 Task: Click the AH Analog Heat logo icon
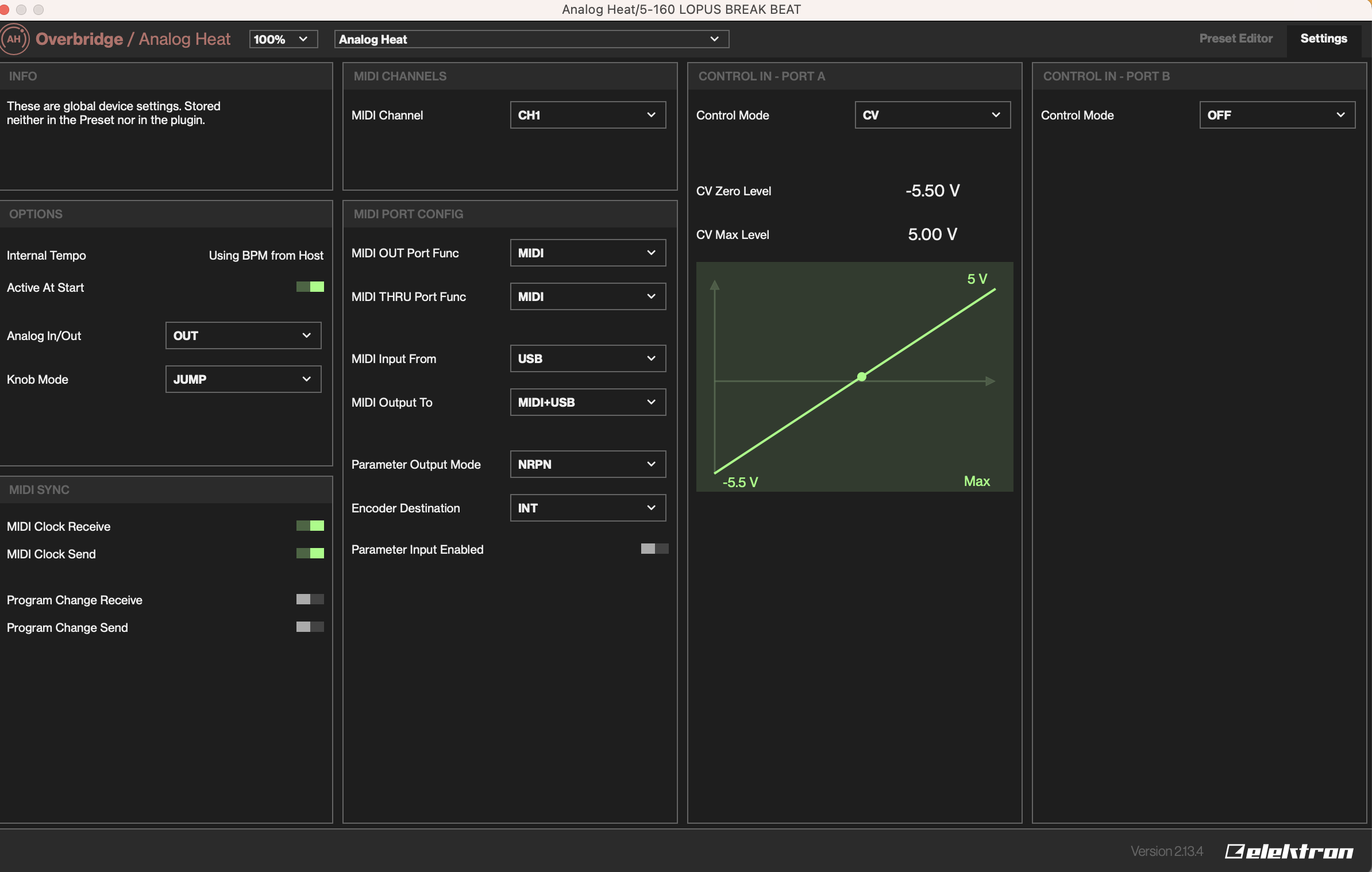click(x=14, y=39)
